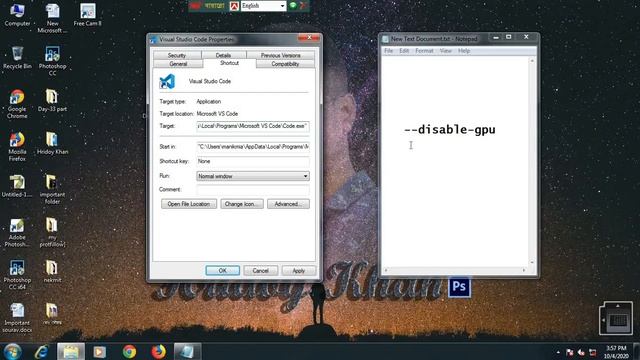Image resolution: width=640 pixels, height=360 pixels.
Task: Open the English language dropdown
Action: (x=263, y=6)
